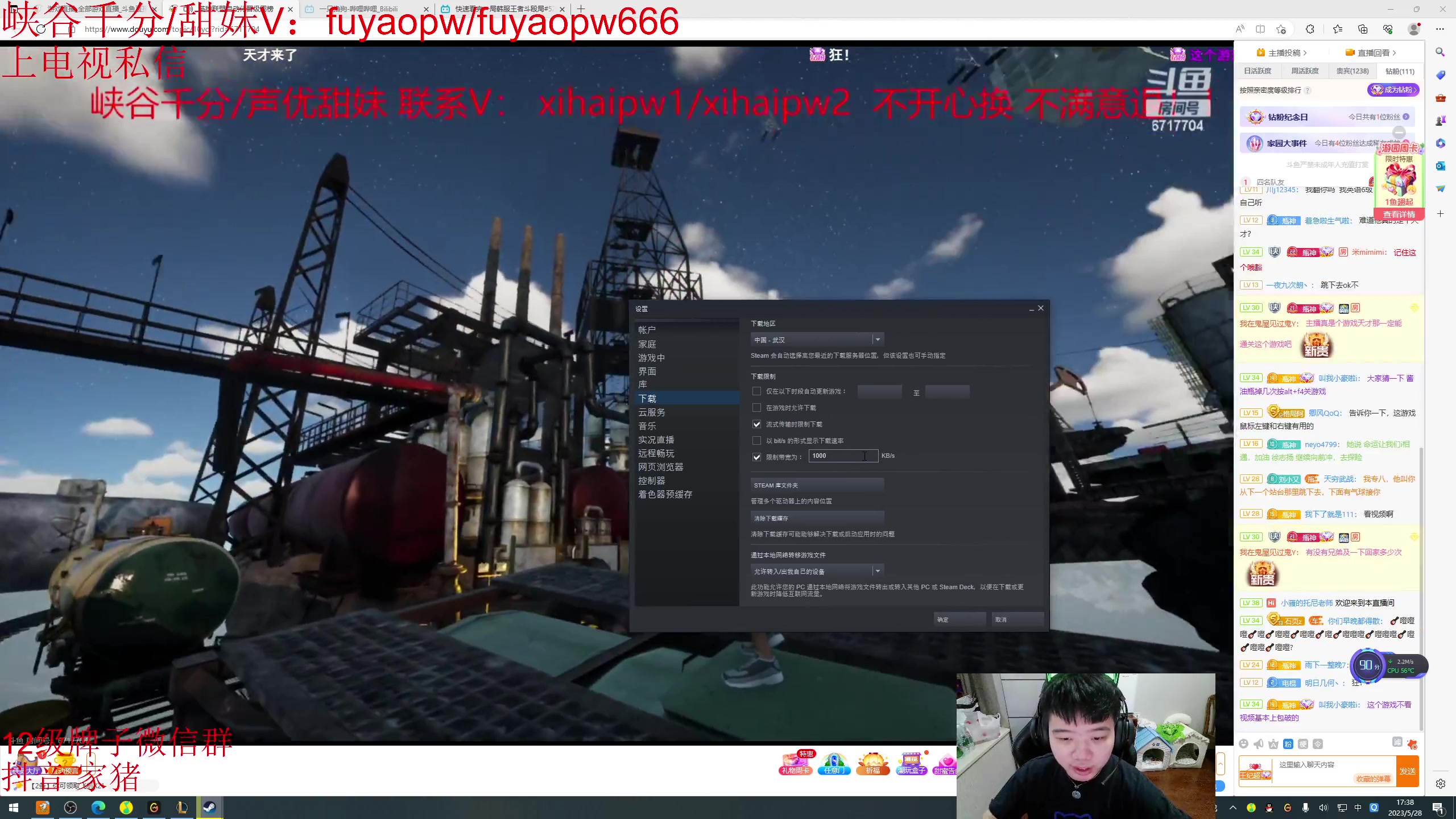Viewport: 1456px width, 819px height.
Task: Toggle the 限制带宽为 checkbox
Action: [756, 457]
